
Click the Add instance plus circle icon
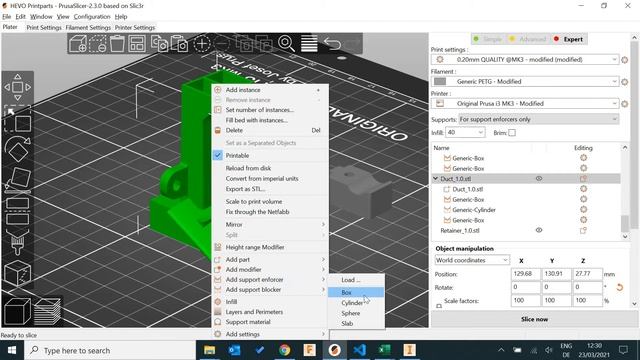point(202,43)
